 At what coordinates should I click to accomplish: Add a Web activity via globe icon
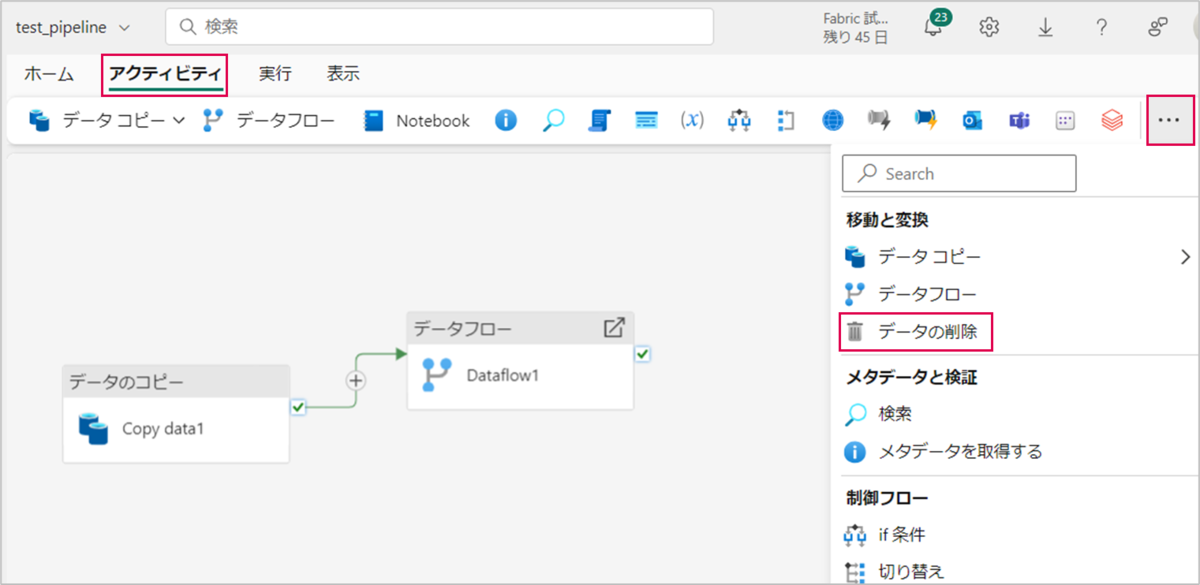(x=833, y=121)
